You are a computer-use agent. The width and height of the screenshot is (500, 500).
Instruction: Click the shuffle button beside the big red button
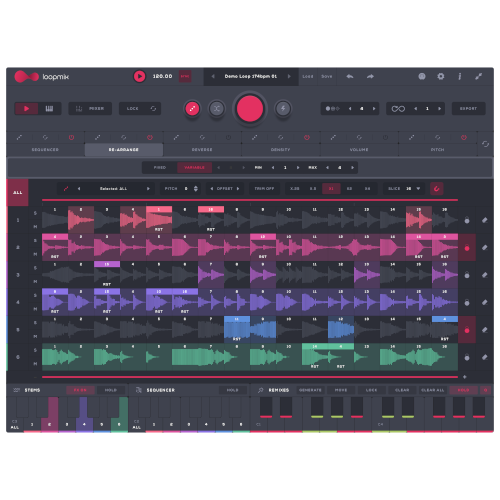[x=217, y=108]
